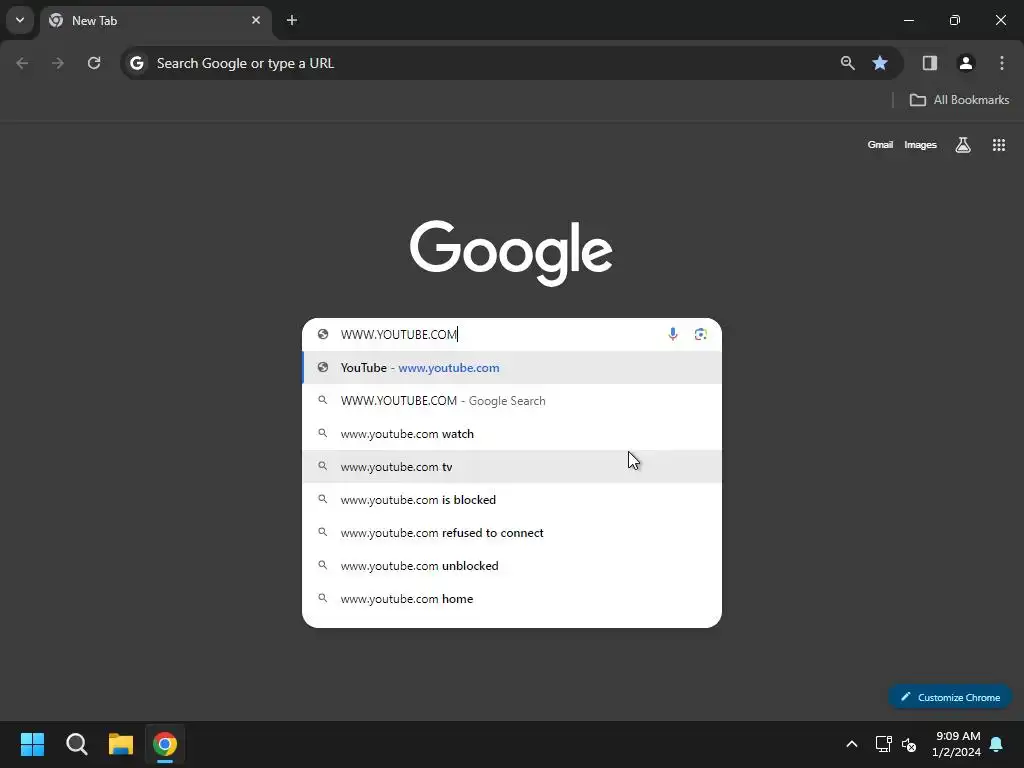
Task: Open the Windows Start menu
Action: tap(32, 744)
